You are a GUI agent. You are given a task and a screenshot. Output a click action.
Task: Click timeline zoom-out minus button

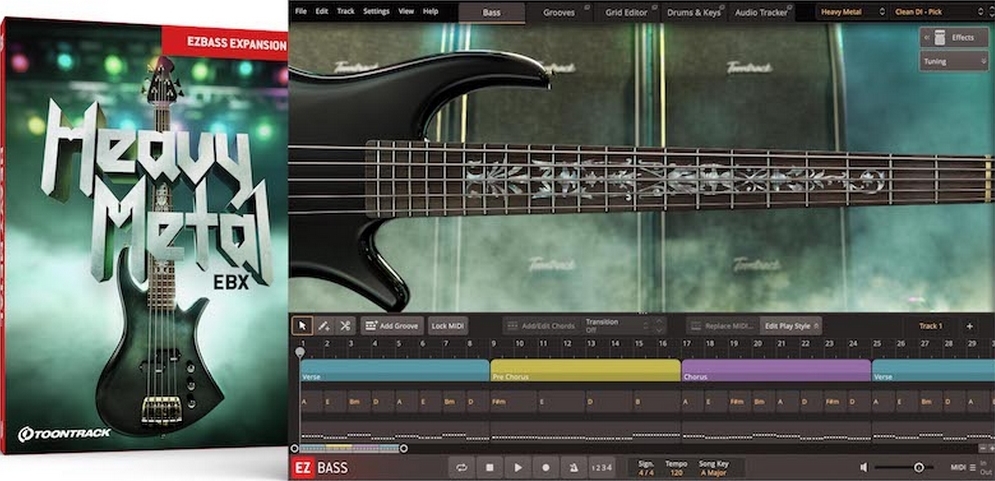[983, 449]
